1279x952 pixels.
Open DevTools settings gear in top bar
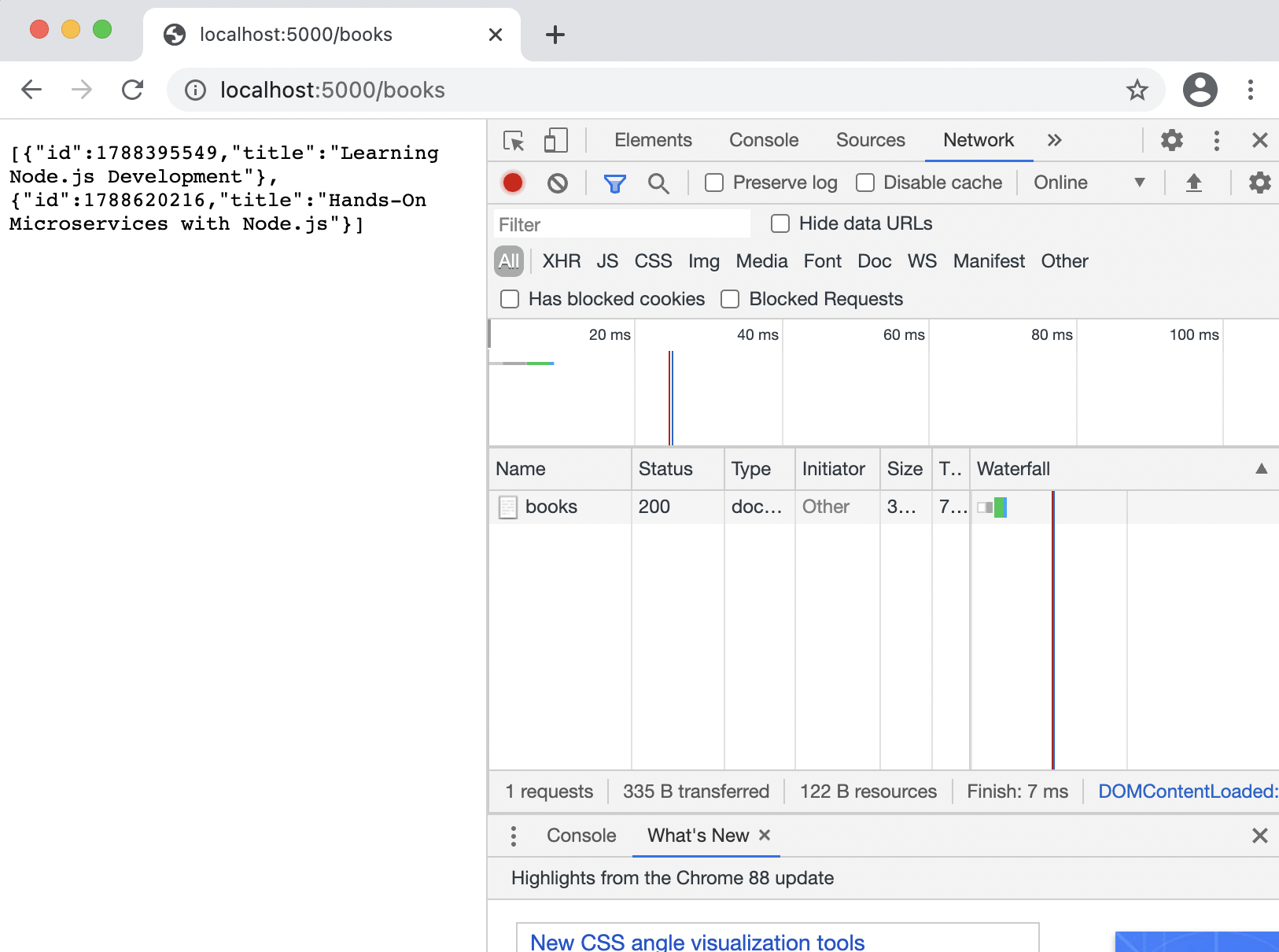point(1171,141)
